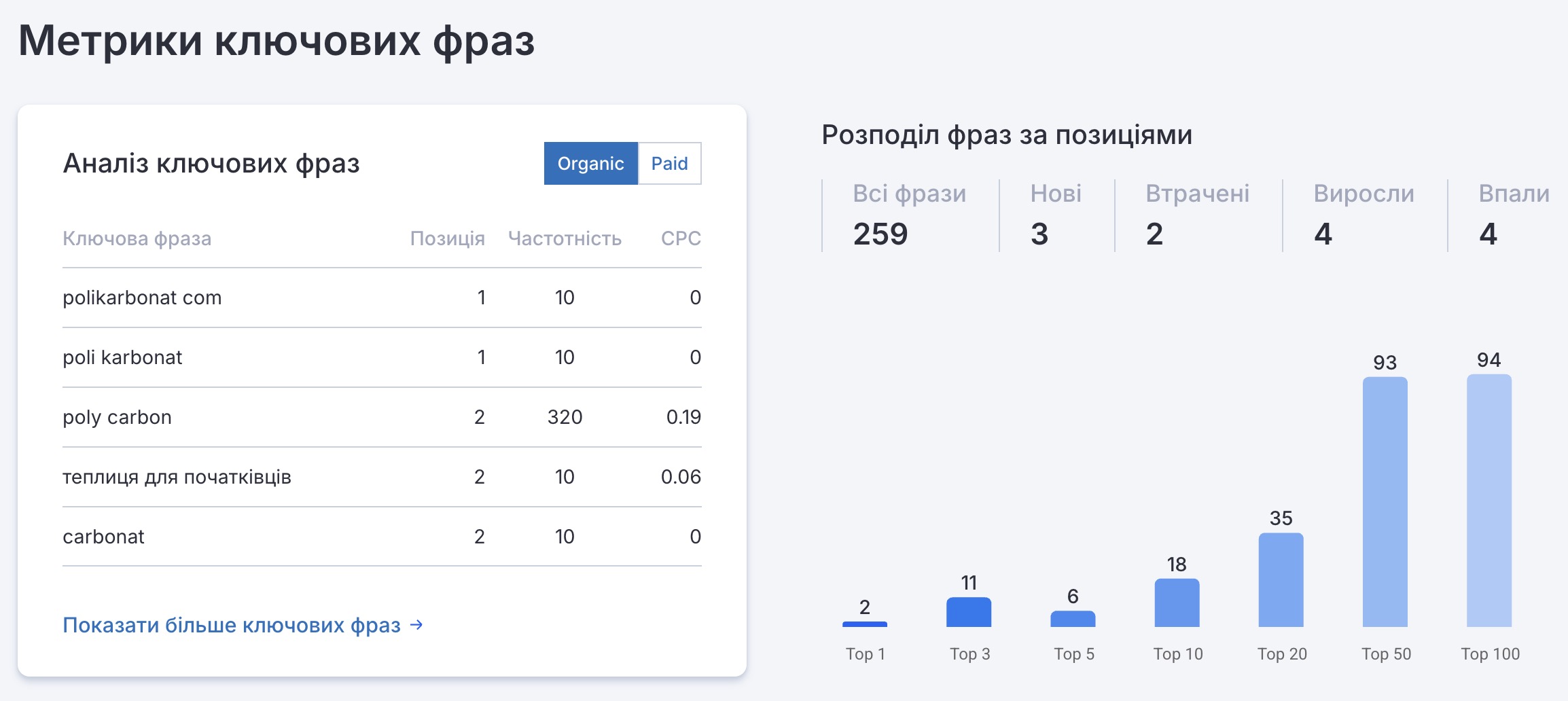The width and height of the screenshot is (1568, 701).
Task: Select the 'Виросли' phrases filter
Action: (x=1364, y=215)
